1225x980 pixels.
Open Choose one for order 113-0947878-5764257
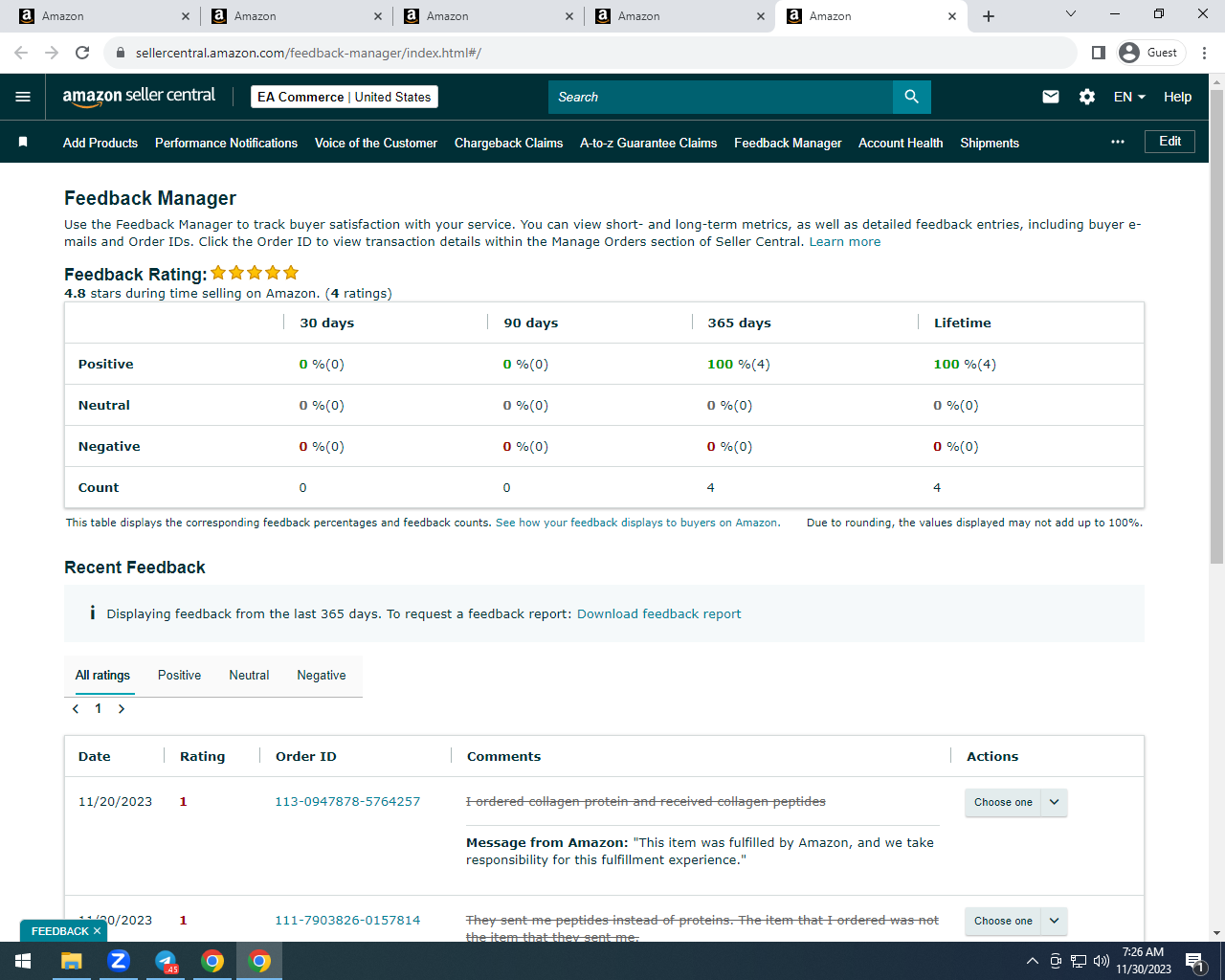[x=1003, y=802]
